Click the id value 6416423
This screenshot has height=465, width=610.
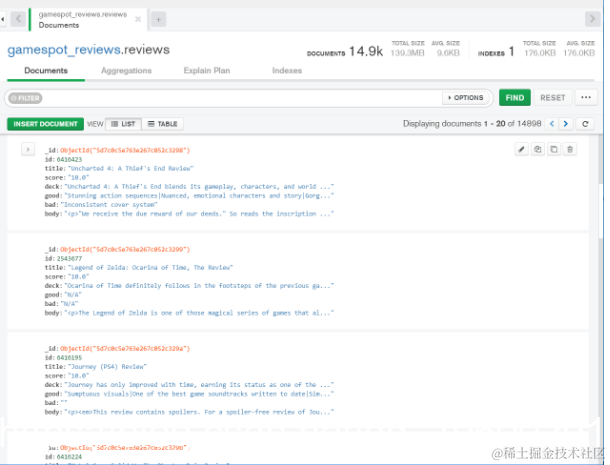(69, 160)
